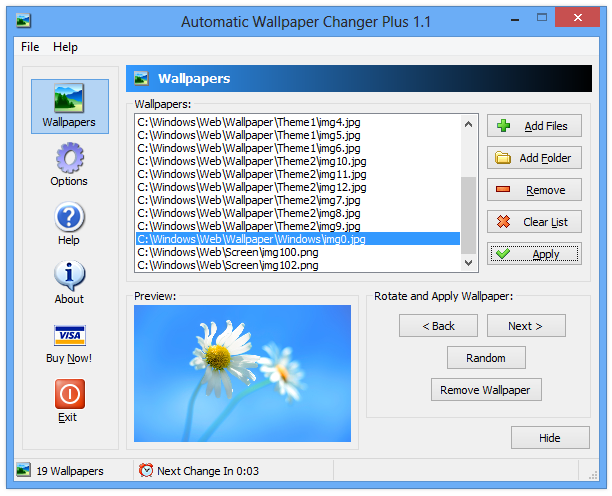Maximize the Automatic Wallpaper Changer window

(542, 17)
